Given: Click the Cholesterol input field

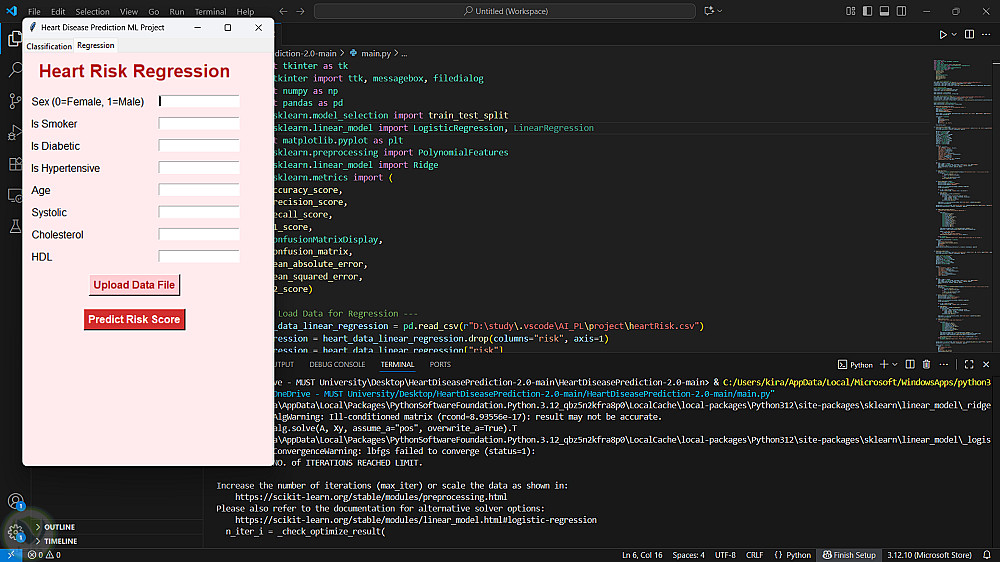Looking at the screenshot, I should [199, 235].
